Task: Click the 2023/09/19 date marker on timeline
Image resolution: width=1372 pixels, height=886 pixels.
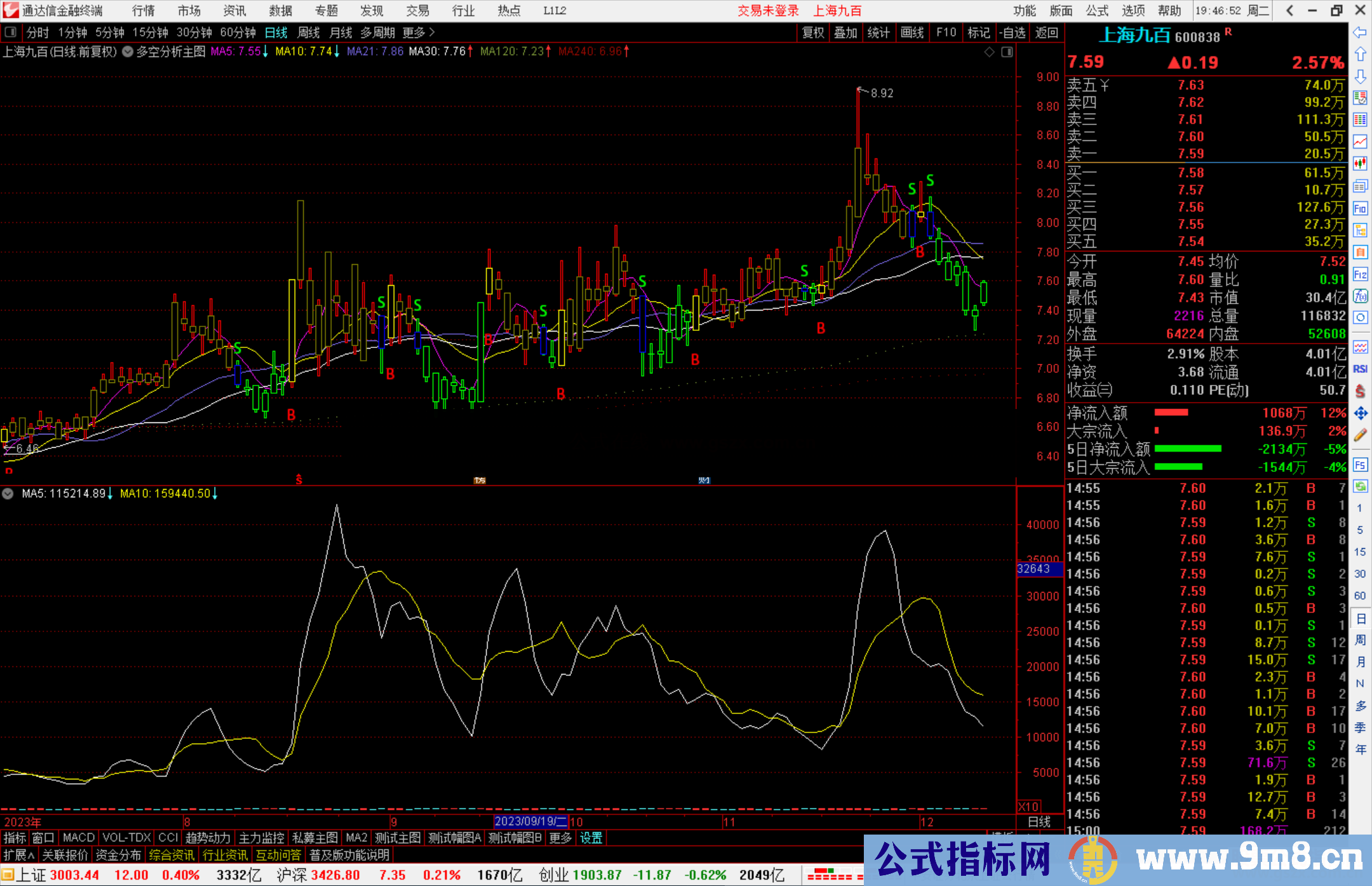Action: point(530,821)
